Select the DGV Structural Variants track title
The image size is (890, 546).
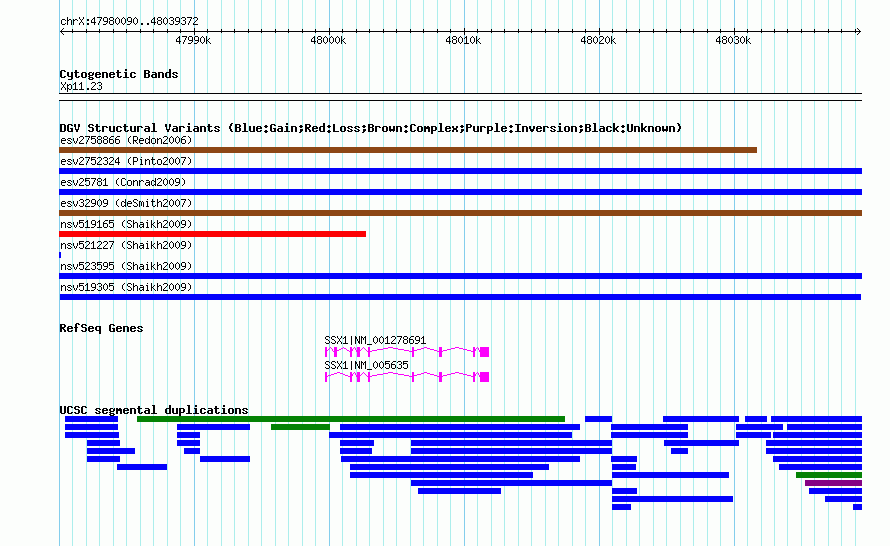[x=371, y=128]
